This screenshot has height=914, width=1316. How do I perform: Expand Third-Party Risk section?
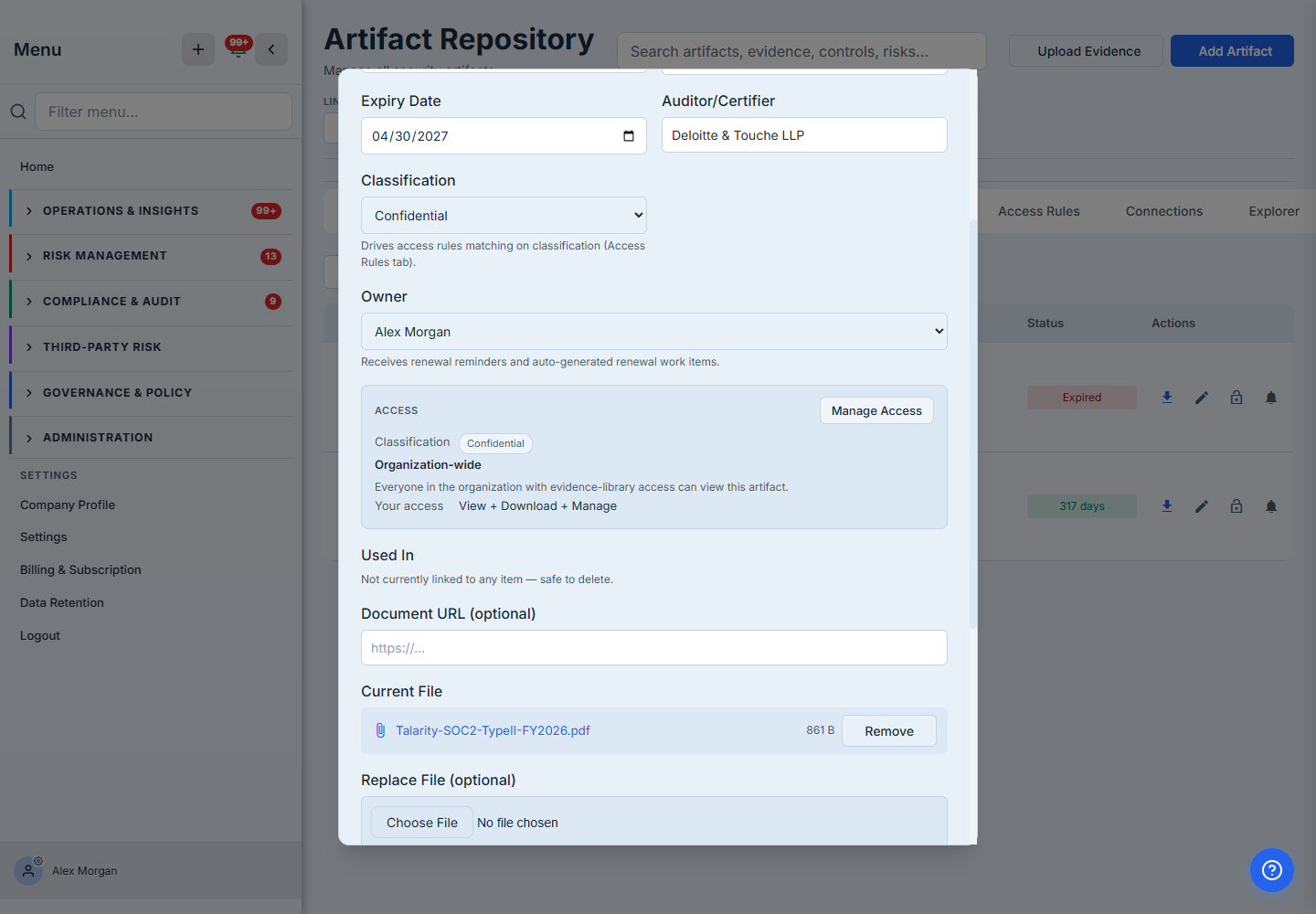click(x=151, y=347)
